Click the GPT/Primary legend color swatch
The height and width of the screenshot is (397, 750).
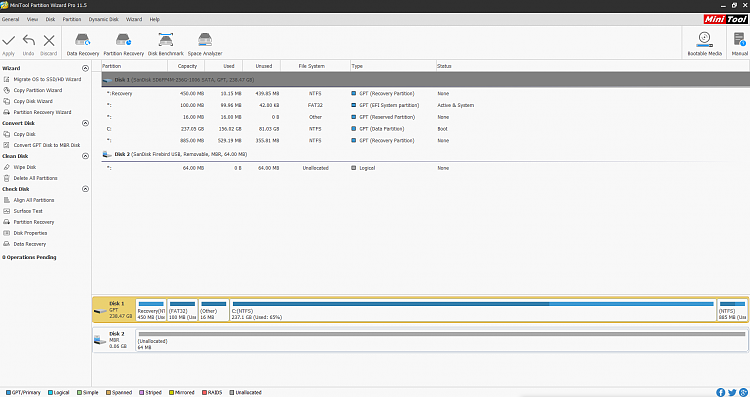[x=8, y=393]
